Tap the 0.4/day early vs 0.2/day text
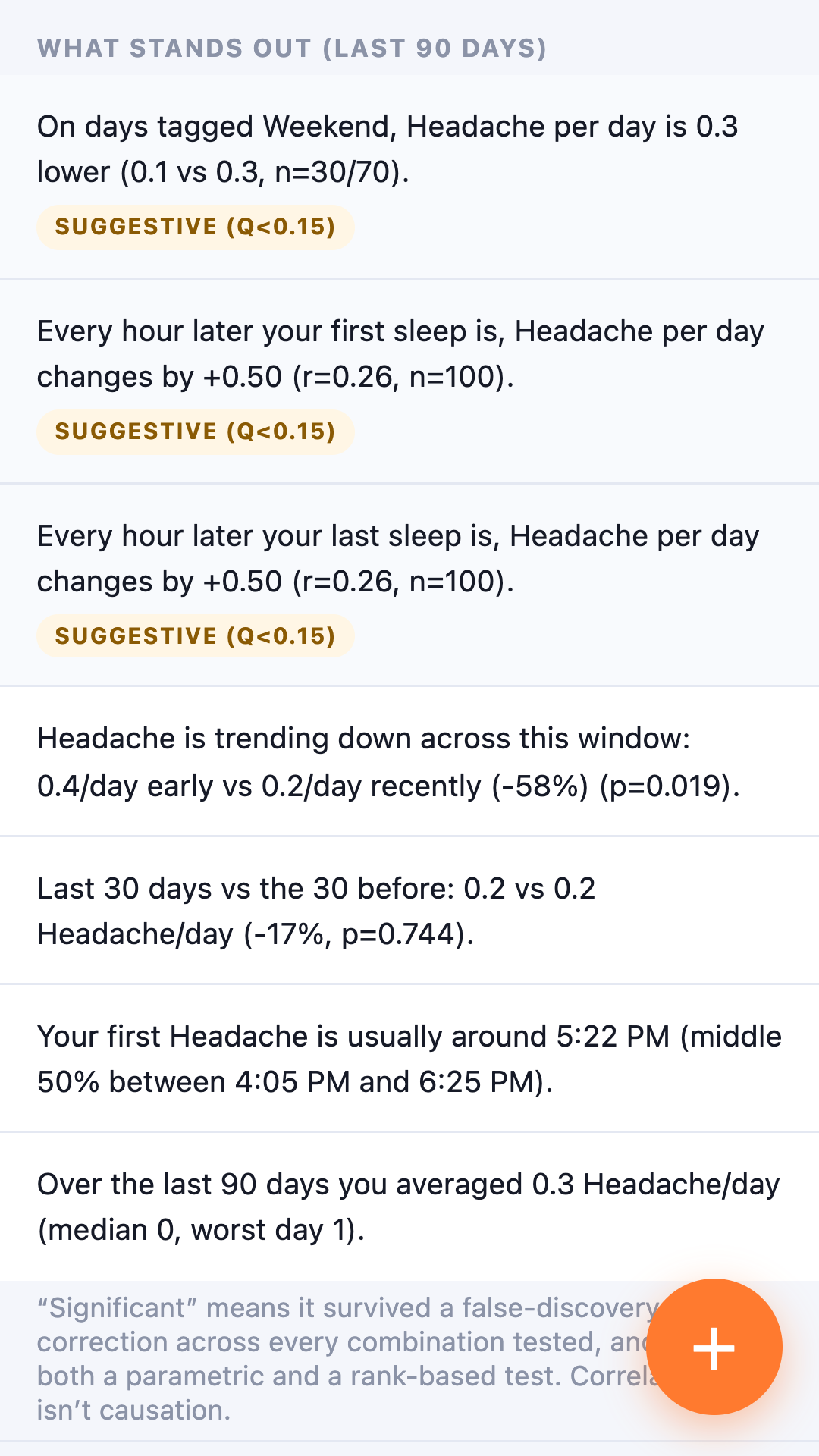 tap(259, 786)
